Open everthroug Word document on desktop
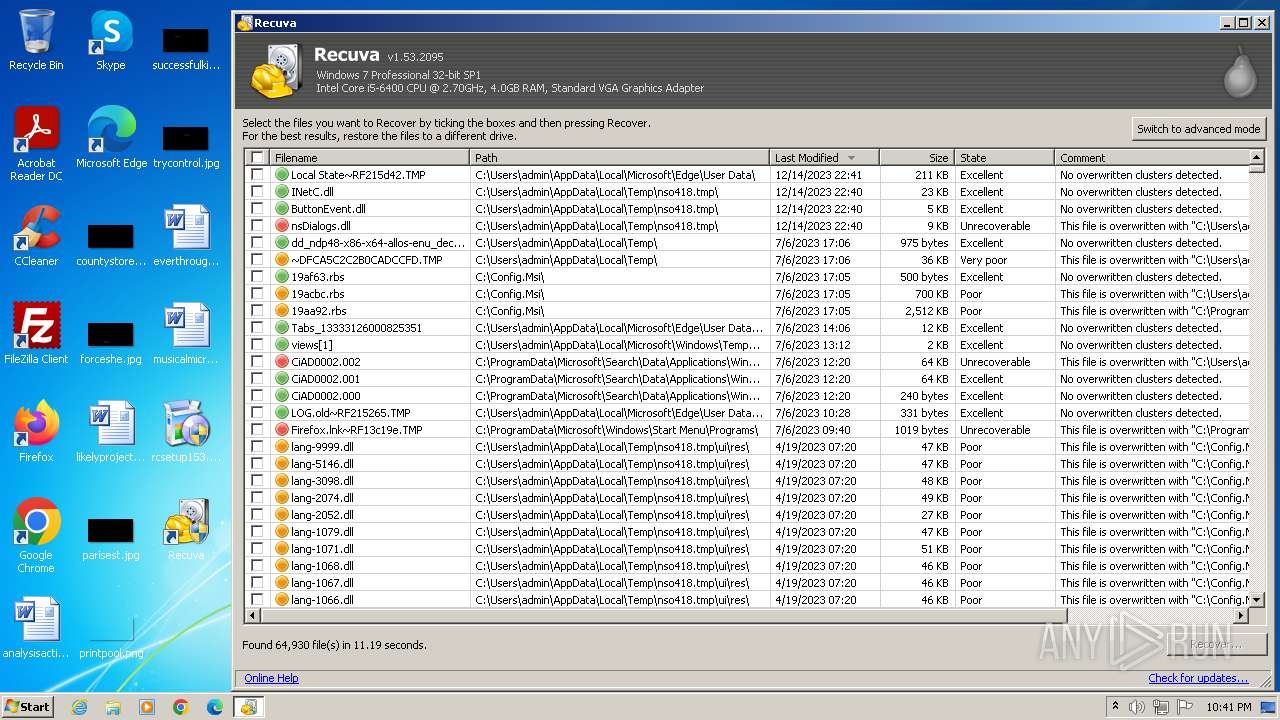This screenshot has height=720, width=1280. [186, 236]
